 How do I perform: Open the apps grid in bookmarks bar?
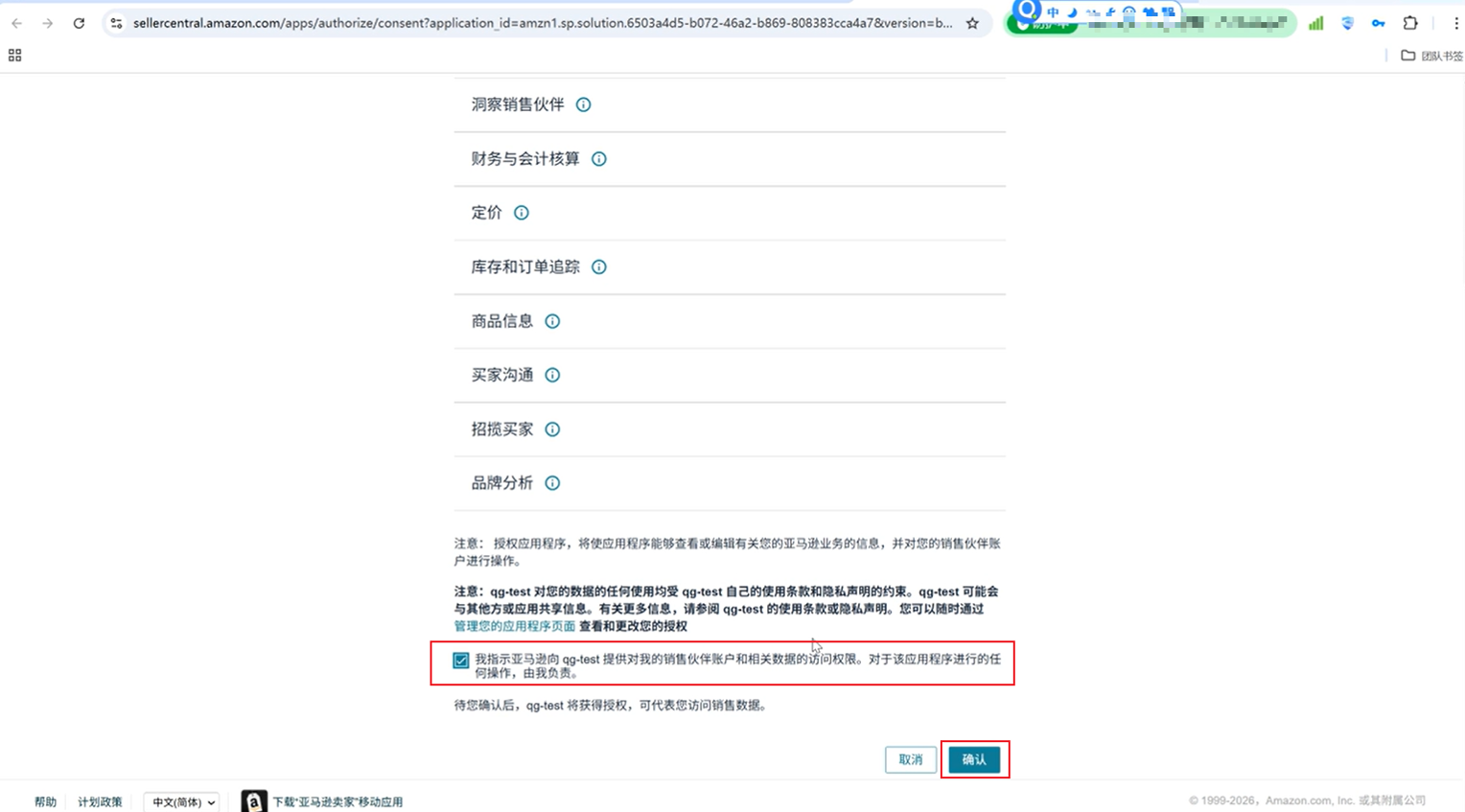point(14,56)
